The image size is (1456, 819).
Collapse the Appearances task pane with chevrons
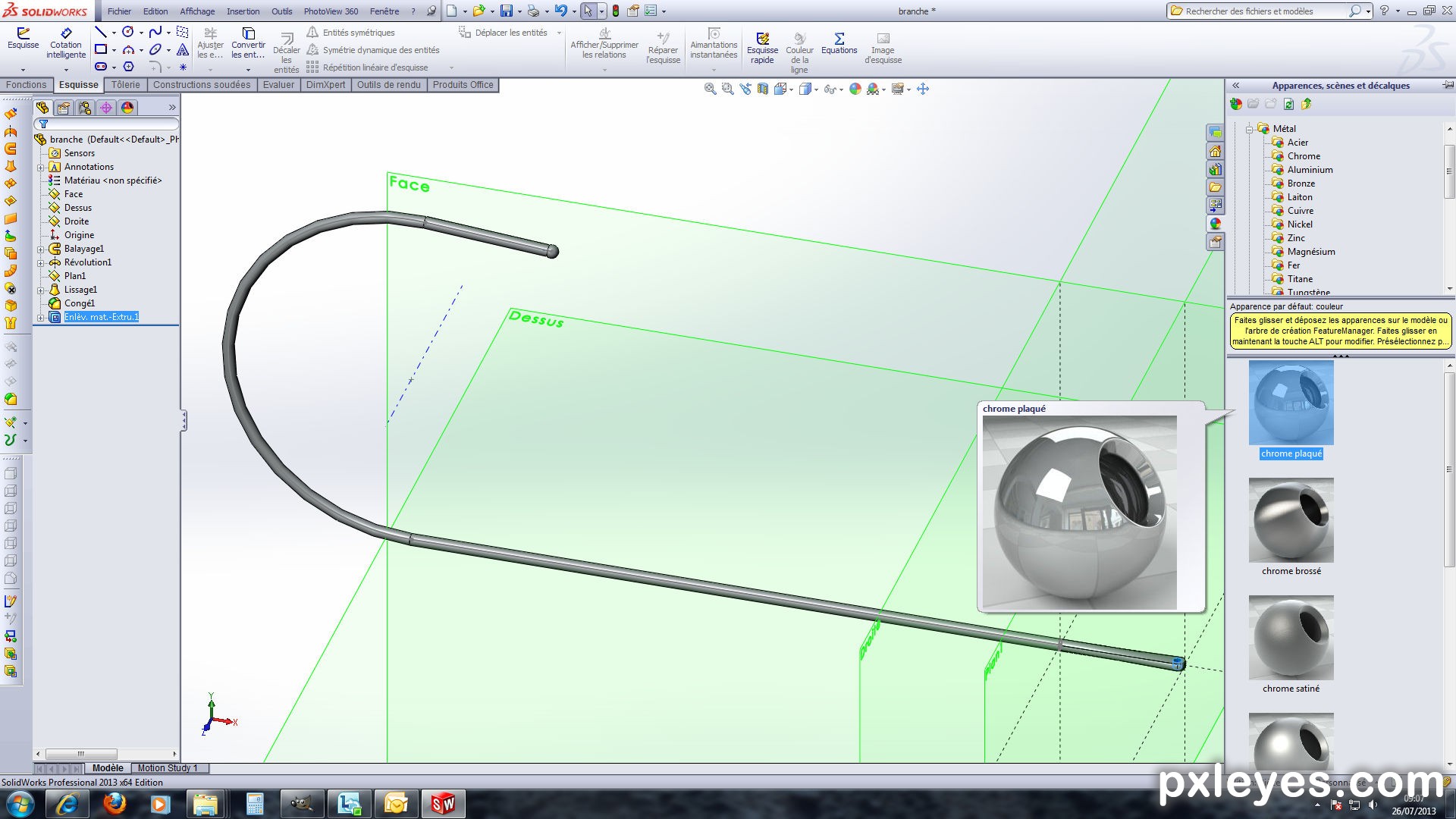click(1235, 86)
